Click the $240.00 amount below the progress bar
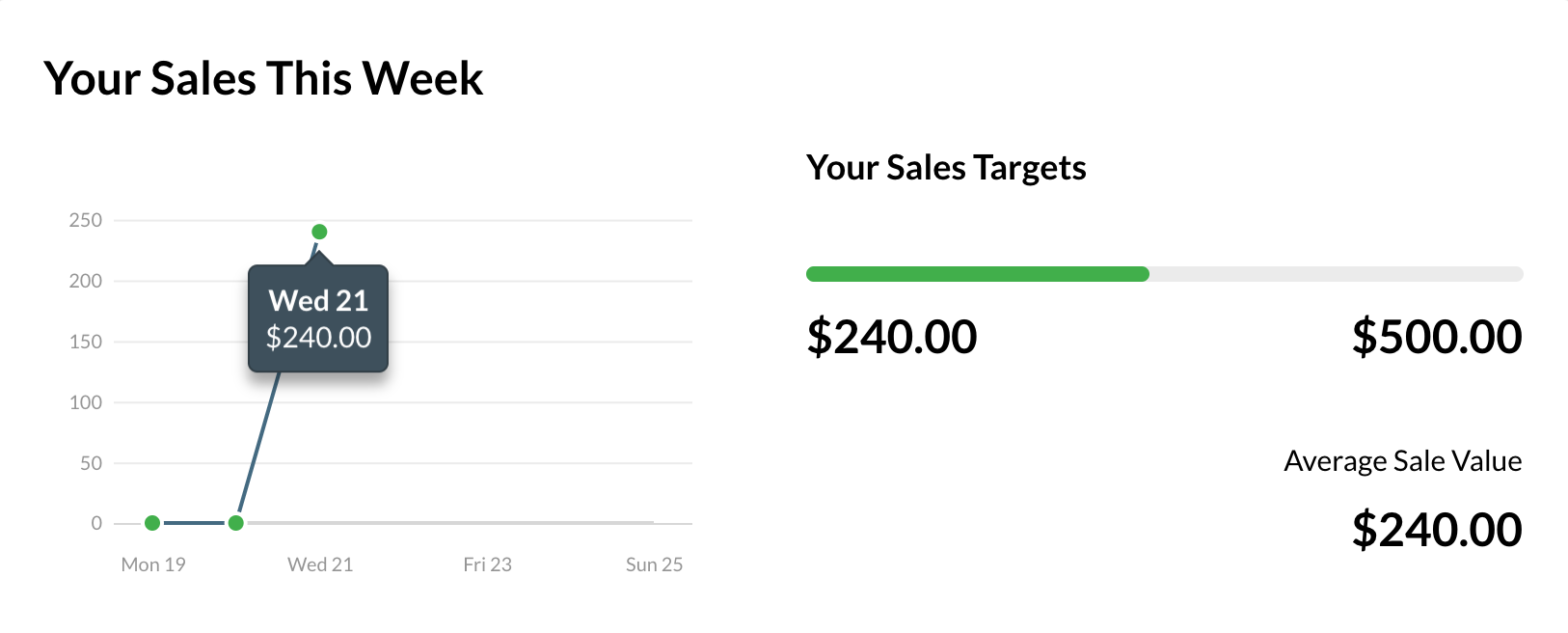The image size is (1568, 633). point(892,337)
